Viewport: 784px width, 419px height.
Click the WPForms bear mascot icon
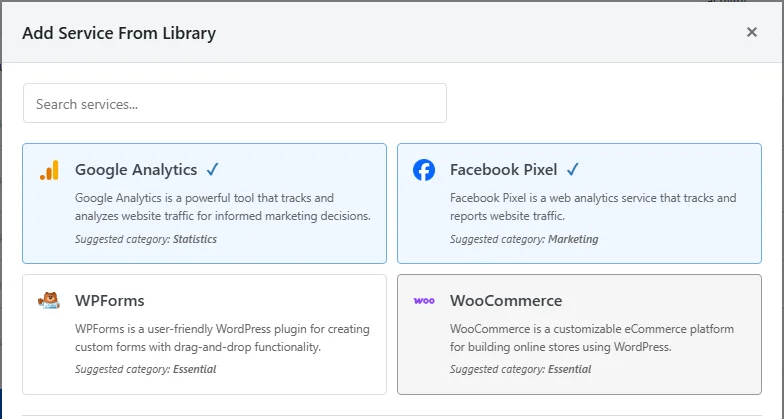(49, 300)
